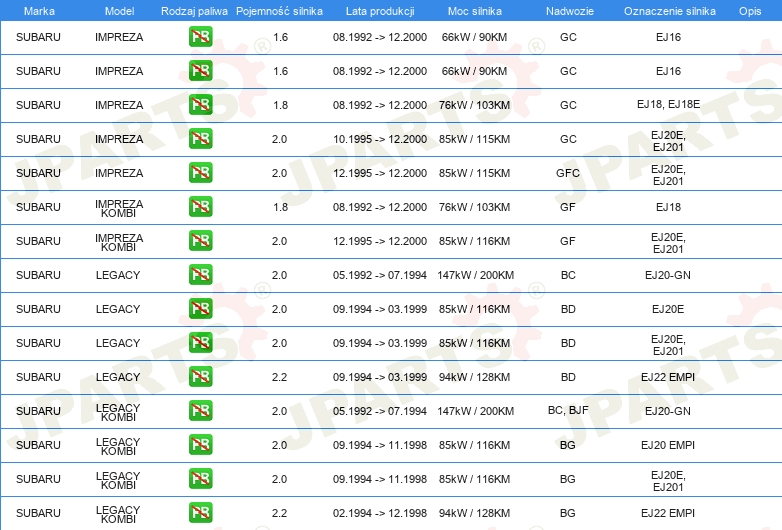Viewport: 782px width, 530px height.
Task: Click capacity 1.8 in Impreza GC row
Action: [280, 105]
